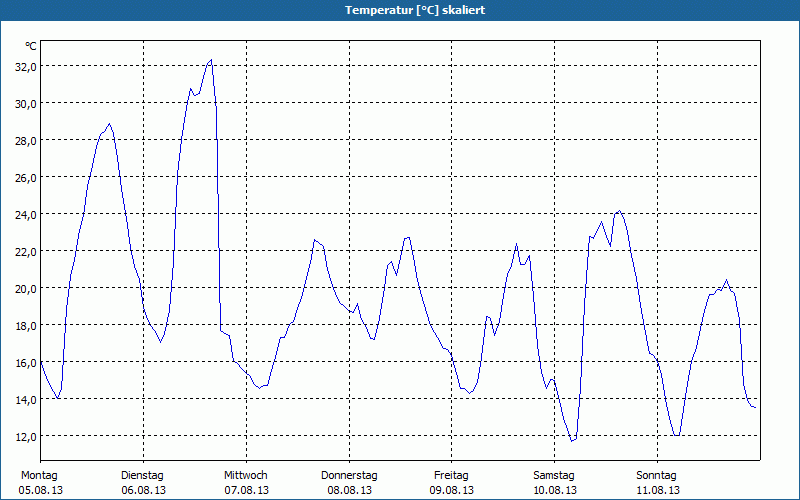
Task: Click the Samstag day label
Action: tap(554, 476)
